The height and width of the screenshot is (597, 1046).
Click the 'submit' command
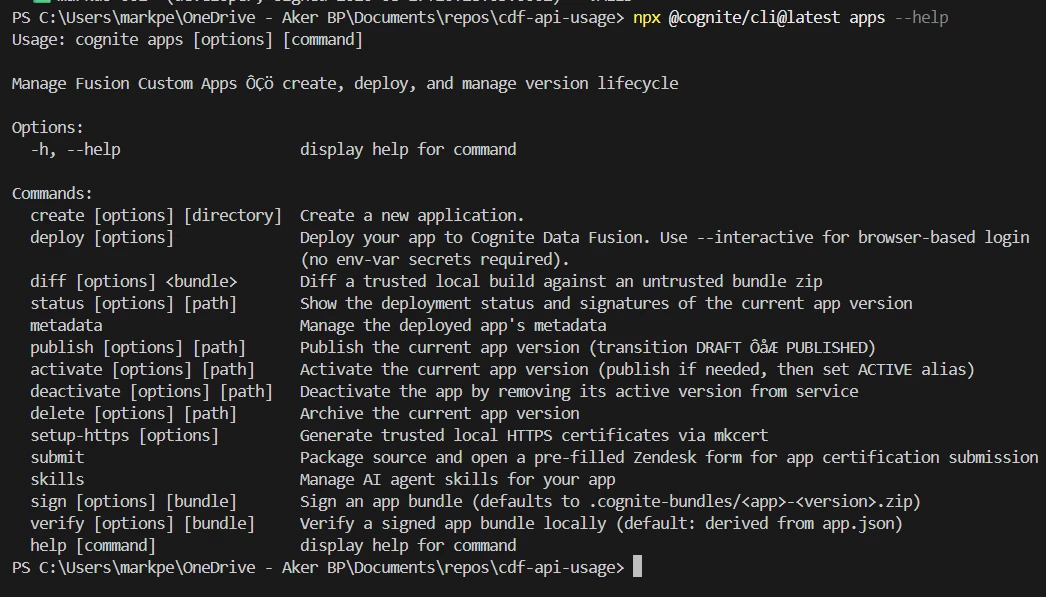tap(57, 458)
